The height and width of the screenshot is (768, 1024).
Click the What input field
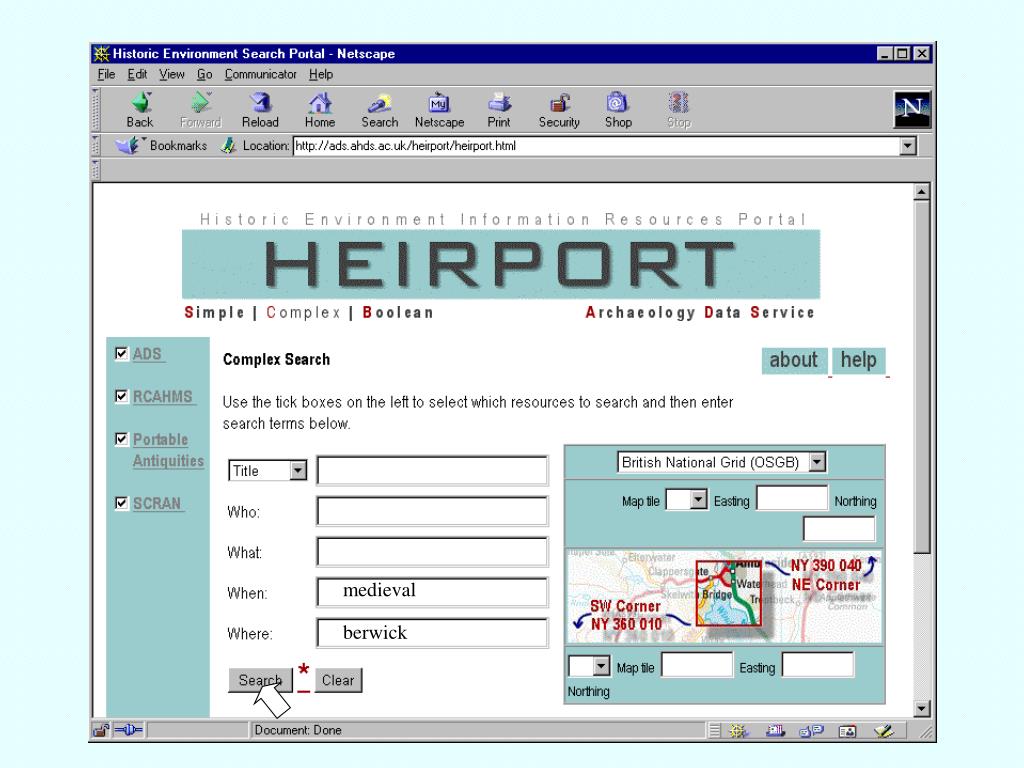tap(432, 552)
